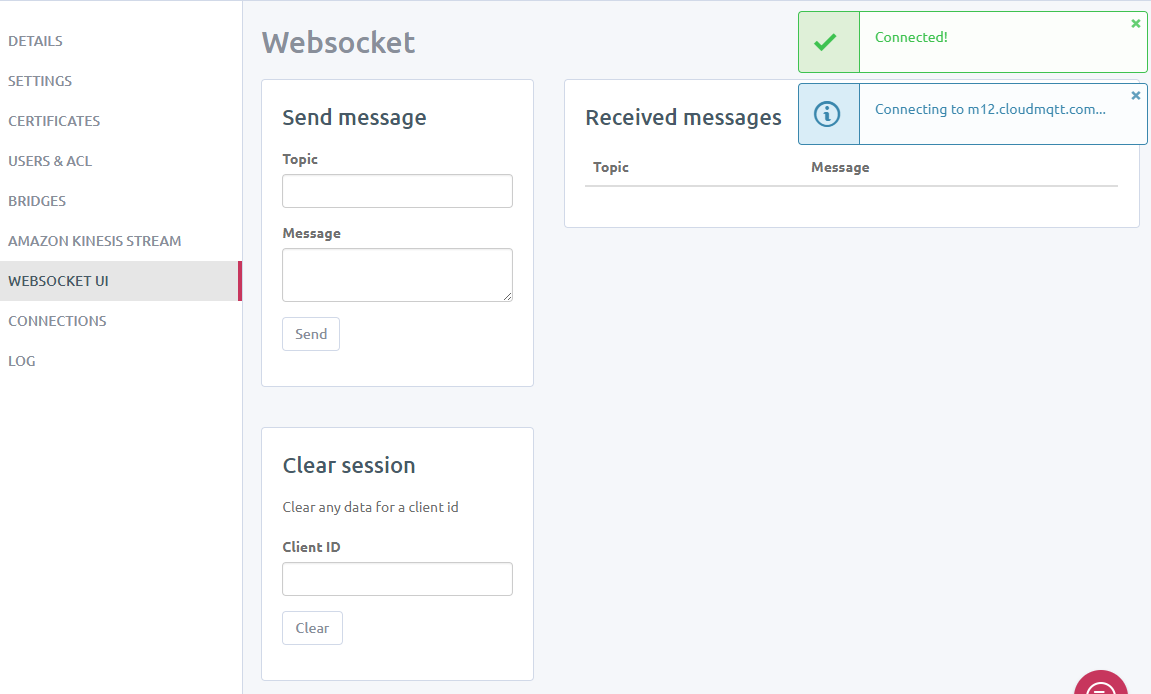1151x694 pixels.
Task: Select the highlighted WEBSOCKET UI entry
Action: [57, 281]
